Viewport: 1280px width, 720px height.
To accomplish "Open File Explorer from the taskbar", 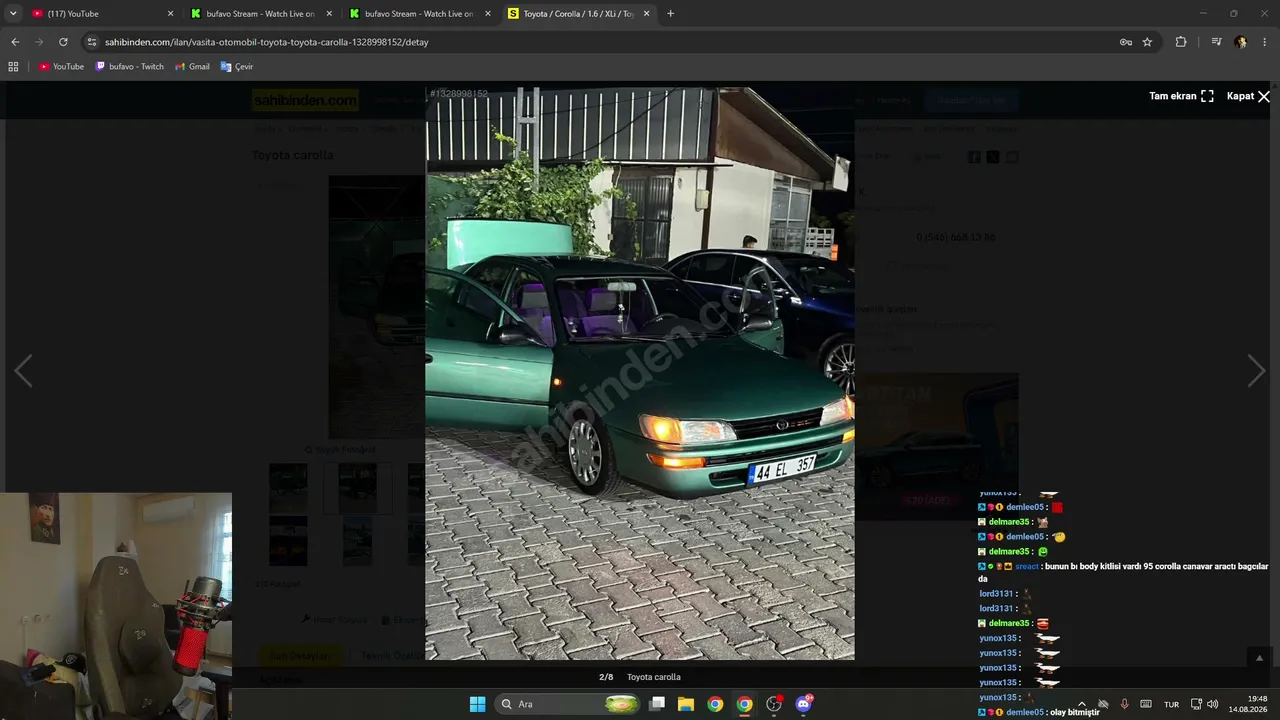I will 686,704.
